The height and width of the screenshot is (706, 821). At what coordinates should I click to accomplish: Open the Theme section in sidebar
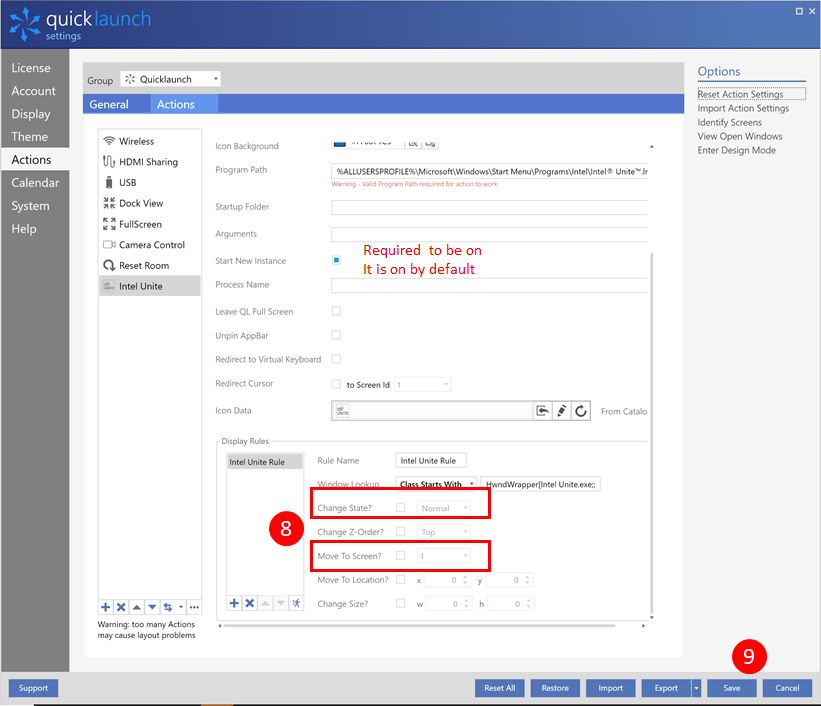[x=35, y=137]
